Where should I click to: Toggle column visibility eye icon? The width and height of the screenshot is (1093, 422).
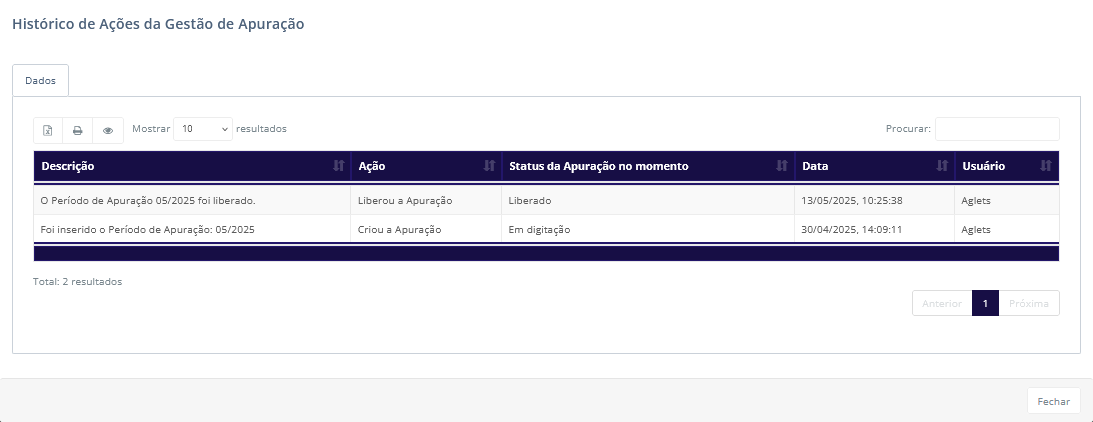108,130
